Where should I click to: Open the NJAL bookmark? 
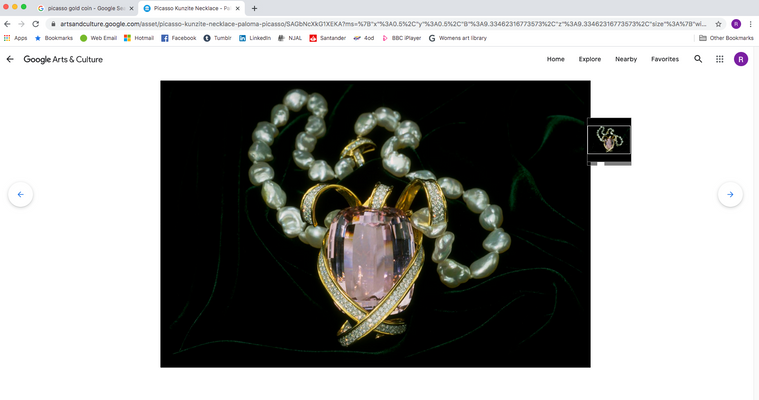click(289, 38)
